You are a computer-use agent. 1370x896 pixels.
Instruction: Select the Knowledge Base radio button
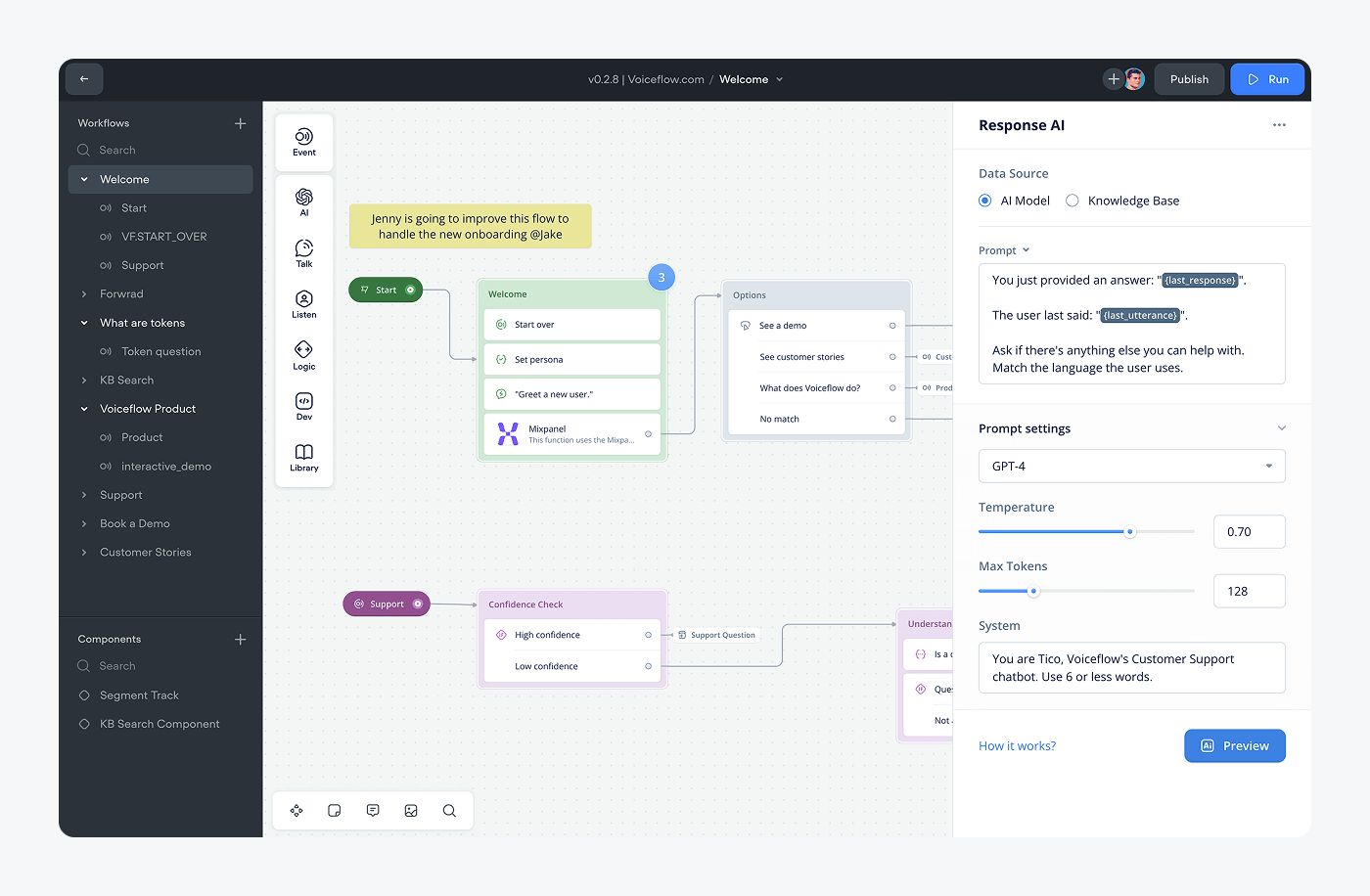(1073, 201)
